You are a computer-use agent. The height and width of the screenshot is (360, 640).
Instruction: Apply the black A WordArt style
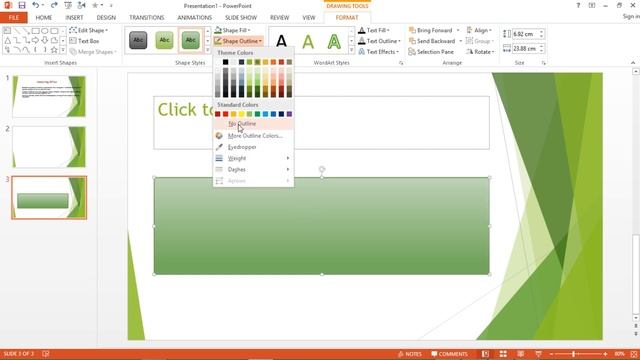coord(281,41)
